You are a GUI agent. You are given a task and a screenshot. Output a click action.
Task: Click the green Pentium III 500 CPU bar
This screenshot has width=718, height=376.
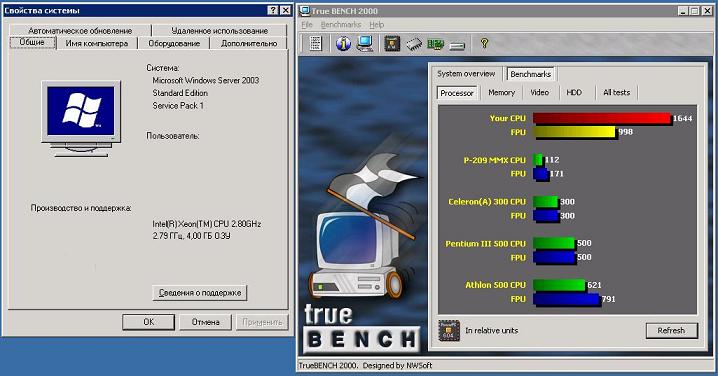pyautogui.click(x=554, y=243)
